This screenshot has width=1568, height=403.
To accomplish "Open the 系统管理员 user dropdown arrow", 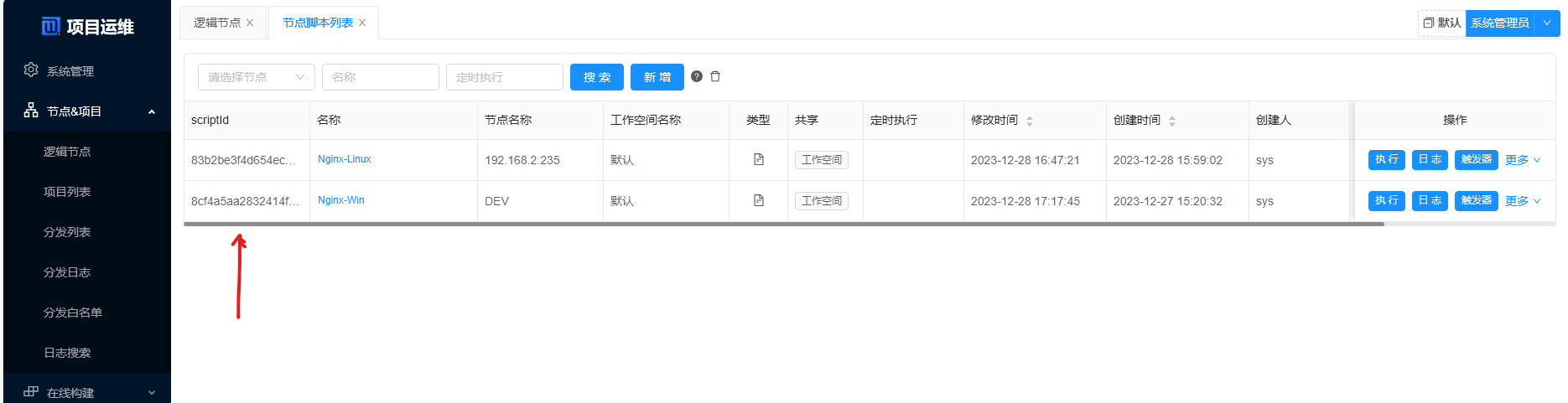I will coord(1547,23).
